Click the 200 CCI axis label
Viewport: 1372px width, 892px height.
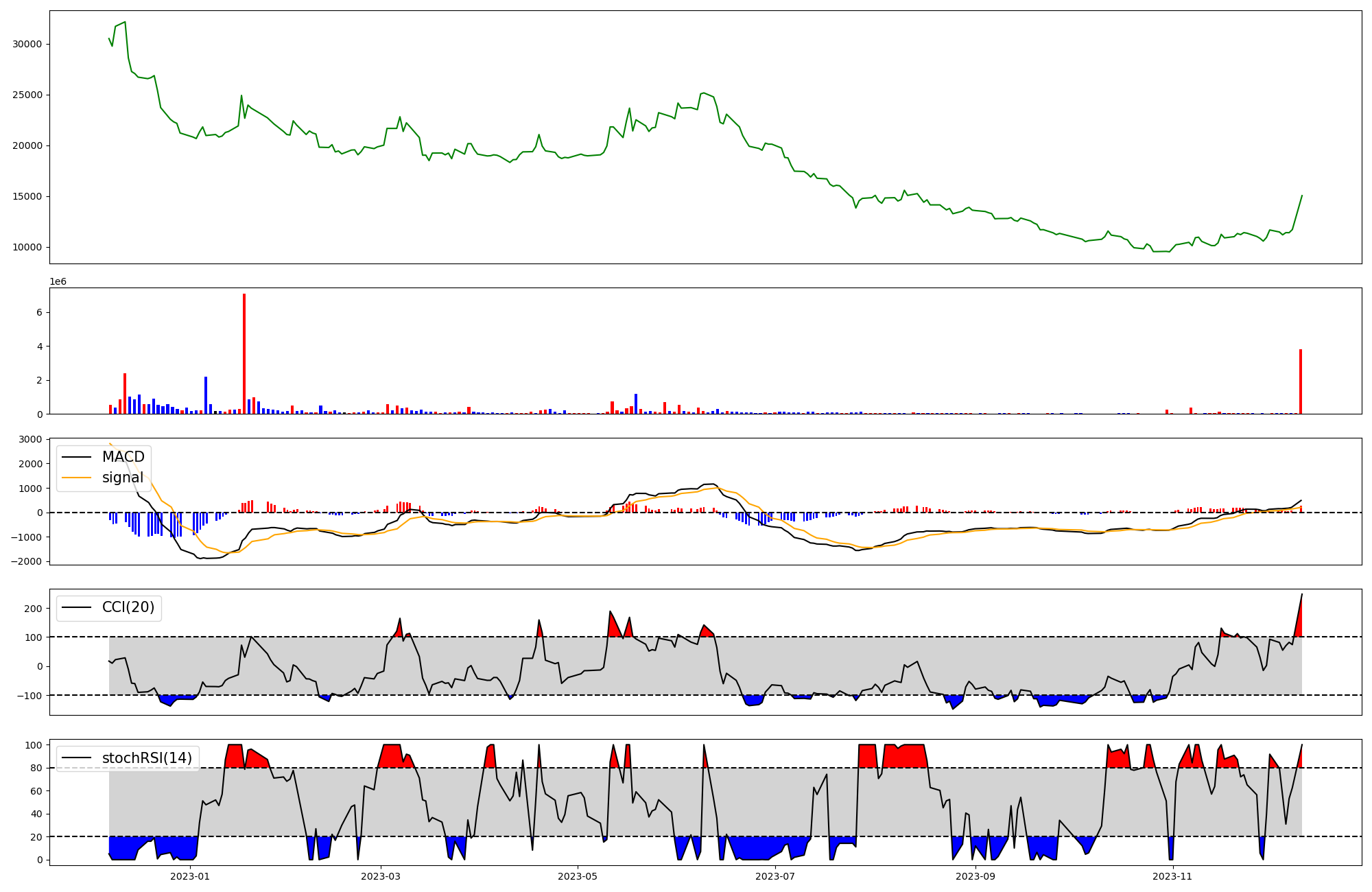(x=34, y=609)
